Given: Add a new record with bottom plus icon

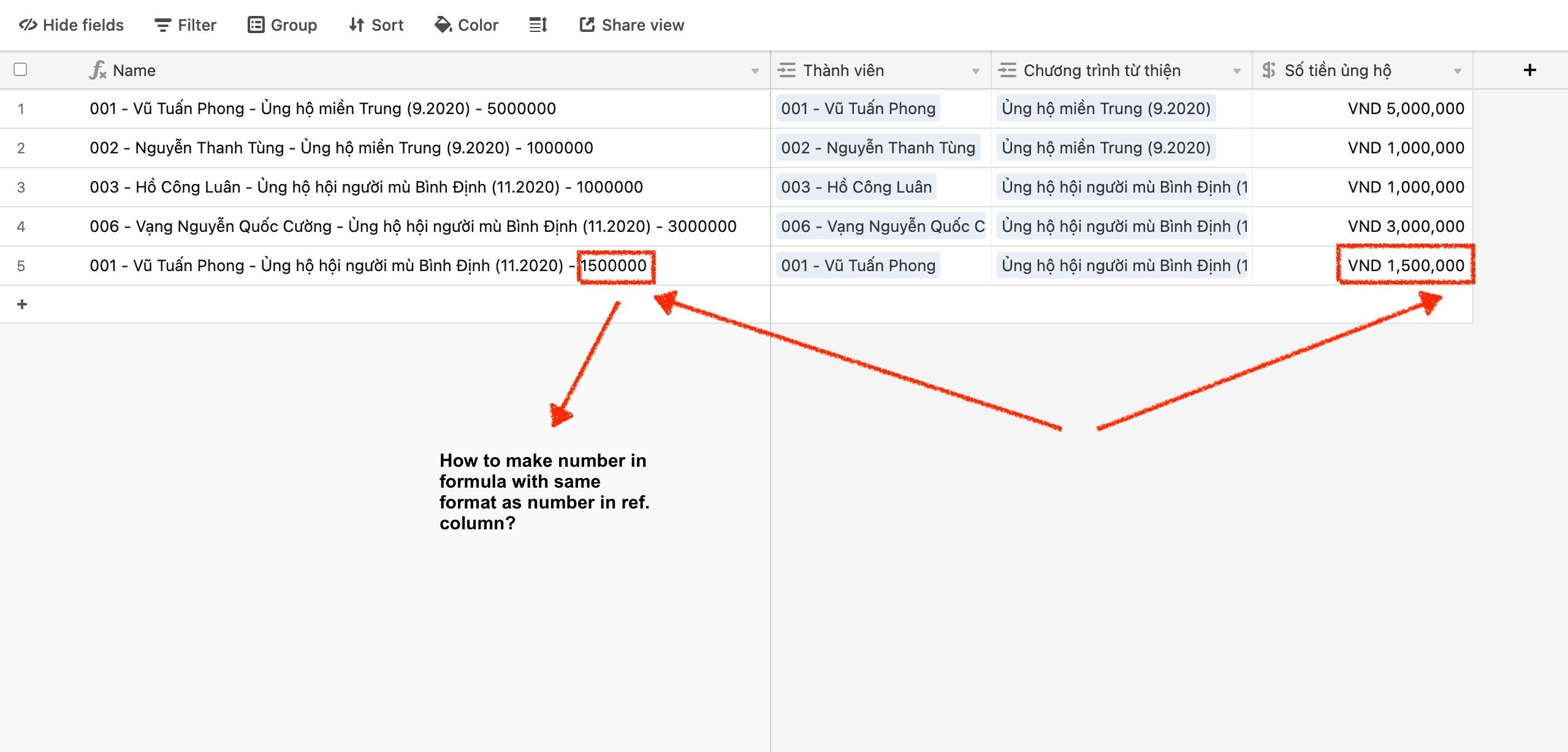Looking at the screenshot, I should point(22,304).
